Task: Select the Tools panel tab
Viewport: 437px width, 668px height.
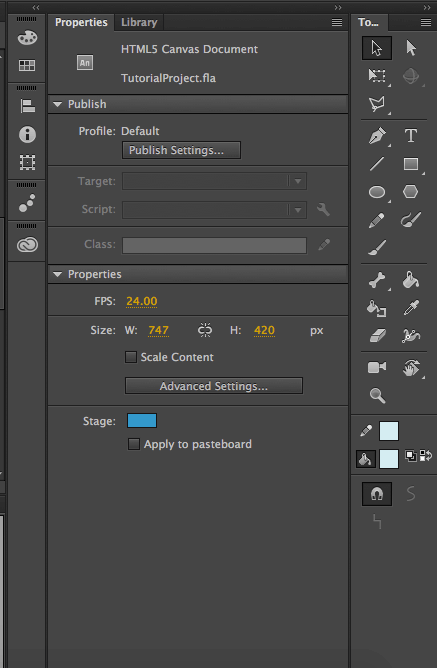Action: [368, 22]
